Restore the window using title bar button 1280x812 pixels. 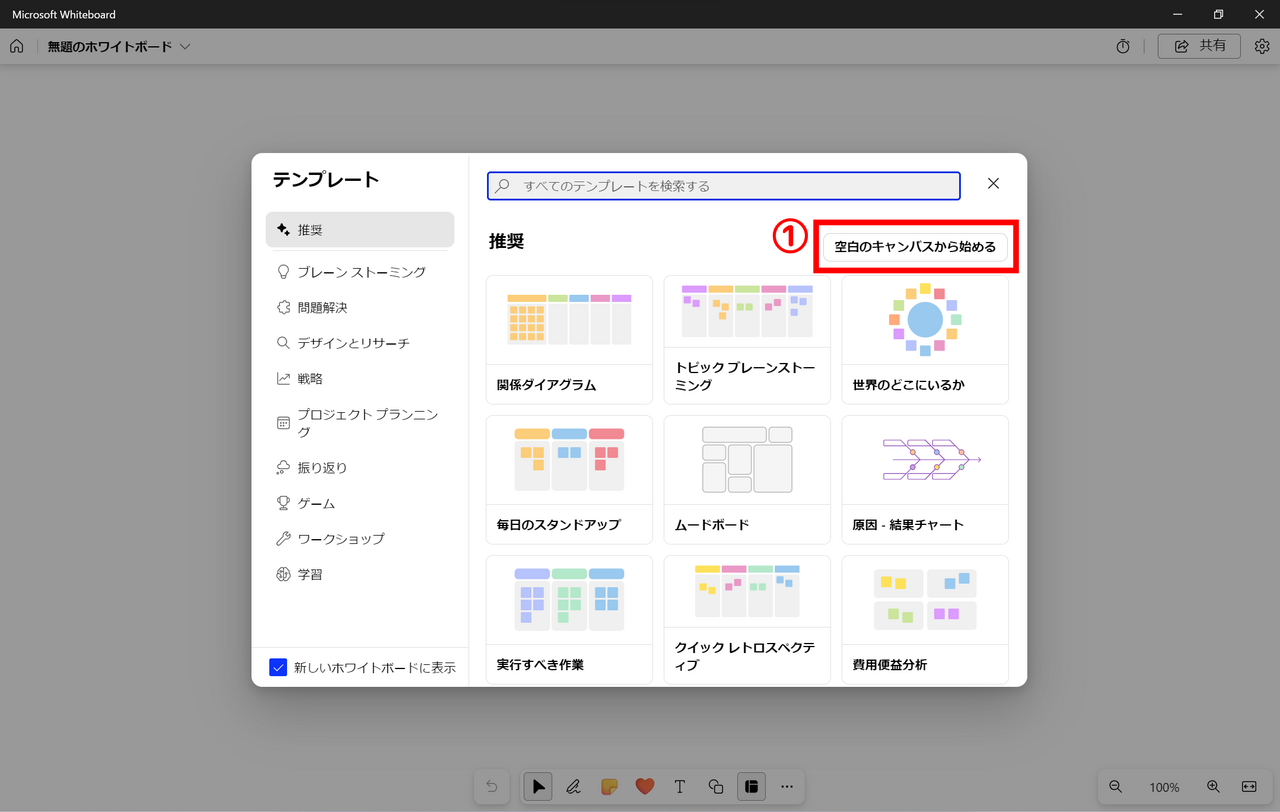1218,14
